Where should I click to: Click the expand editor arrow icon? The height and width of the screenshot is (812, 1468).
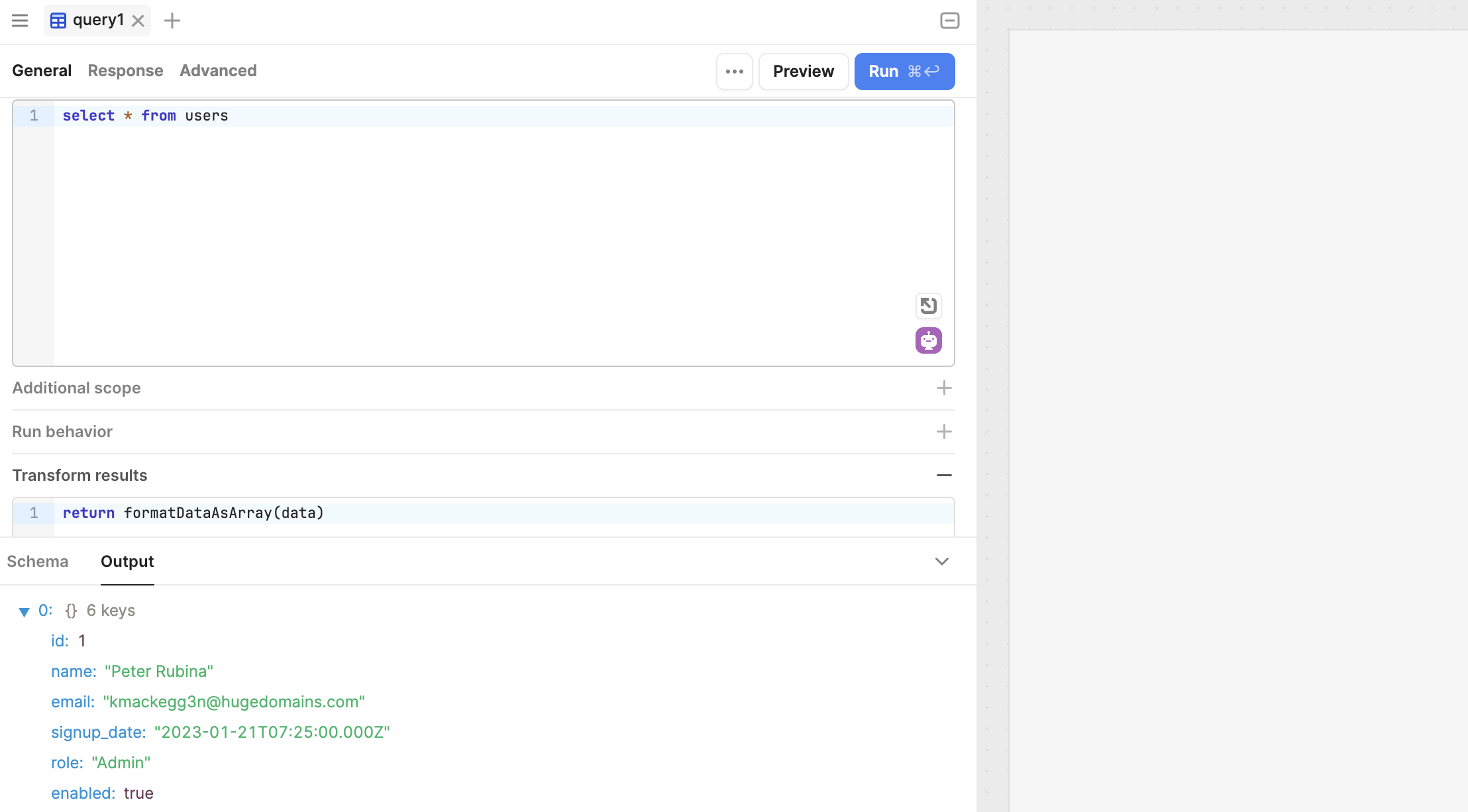click(928, 305)
